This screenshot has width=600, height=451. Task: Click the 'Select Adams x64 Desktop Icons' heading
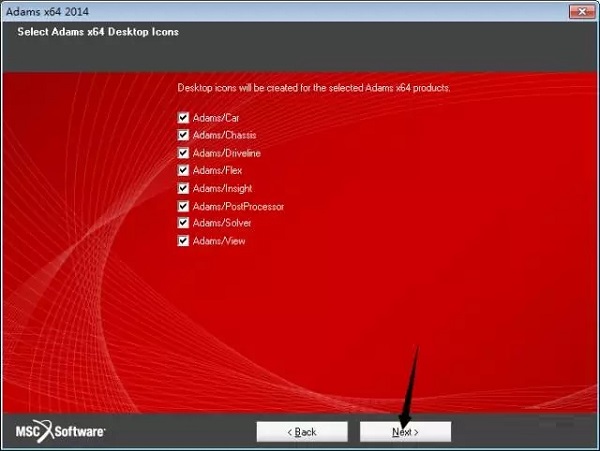pyautogui.click(x=98, y=32)
